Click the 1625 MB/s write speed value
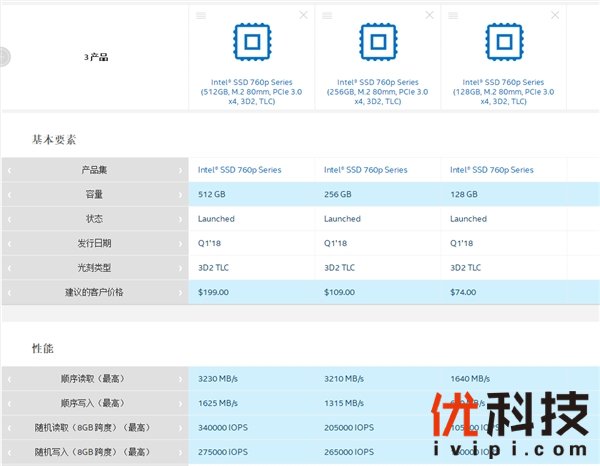 coord(218,403)
